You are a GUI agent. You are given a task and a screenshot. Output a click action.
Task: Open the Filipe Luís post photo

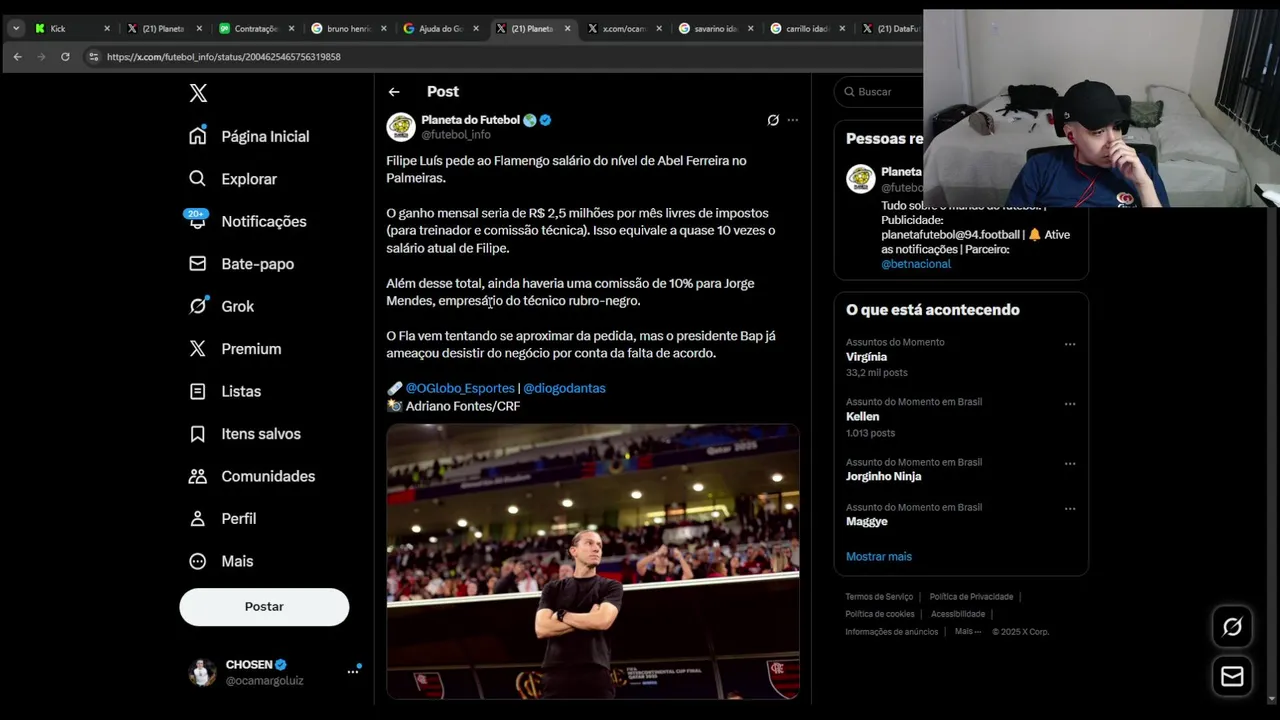click(593, 561)
